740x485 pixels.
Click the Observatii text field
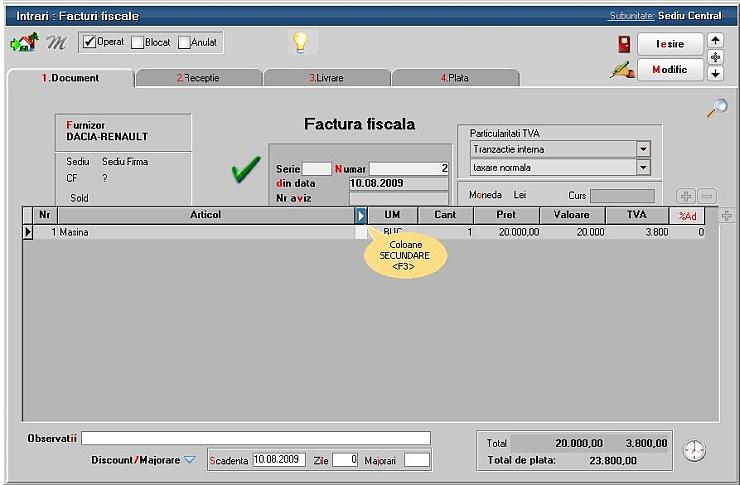point(256,438)
